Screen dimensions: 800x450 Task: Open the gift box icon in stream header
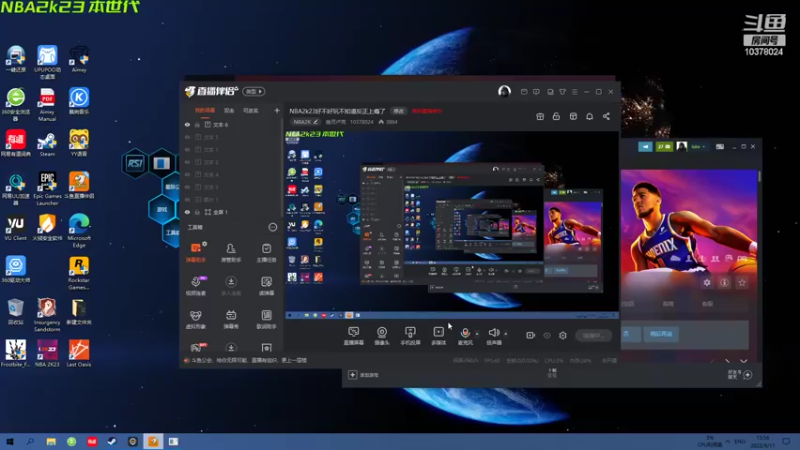click(x=540, y=116)
